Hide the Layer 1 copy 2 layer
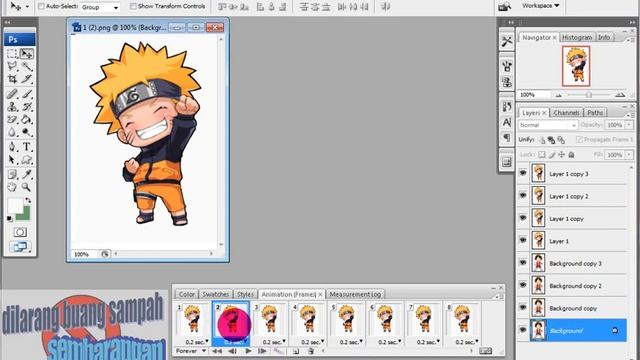Screen dimensions: 640x360 [x=523, y=196]
